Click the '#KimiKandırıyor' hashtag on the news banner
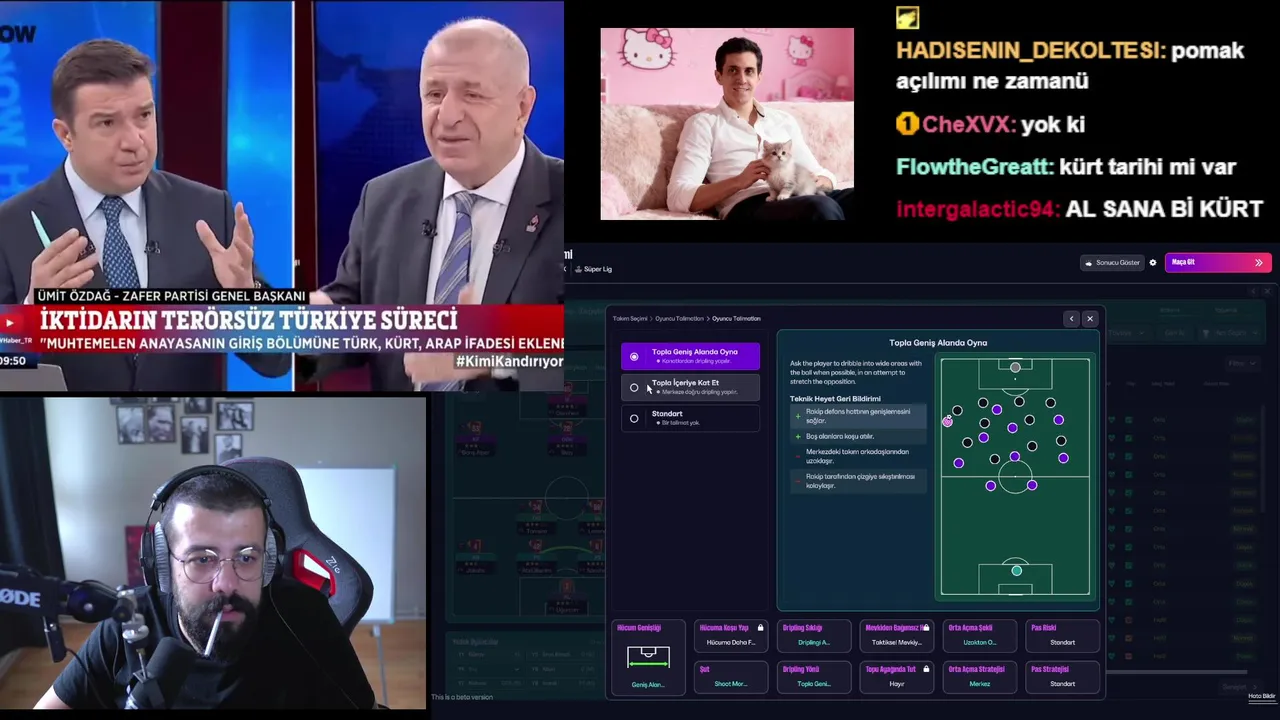This screenshot has width=1280, height=720. coord(509,361)
